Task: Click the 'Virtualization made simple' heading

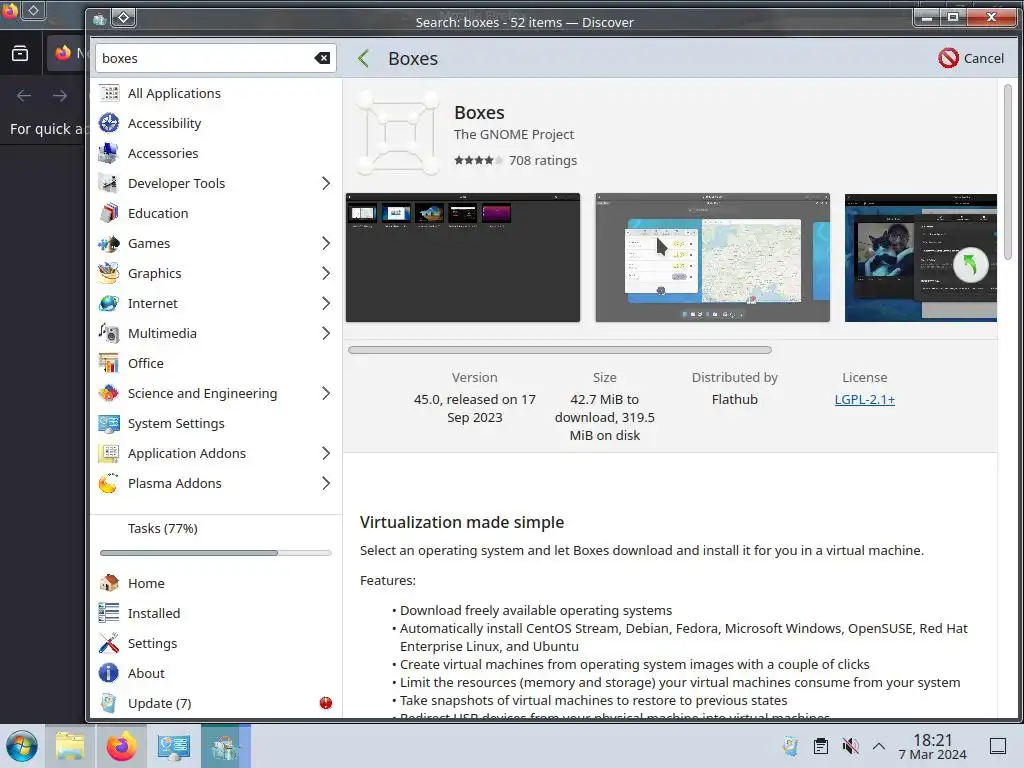Action: click(x=462, y=522)
